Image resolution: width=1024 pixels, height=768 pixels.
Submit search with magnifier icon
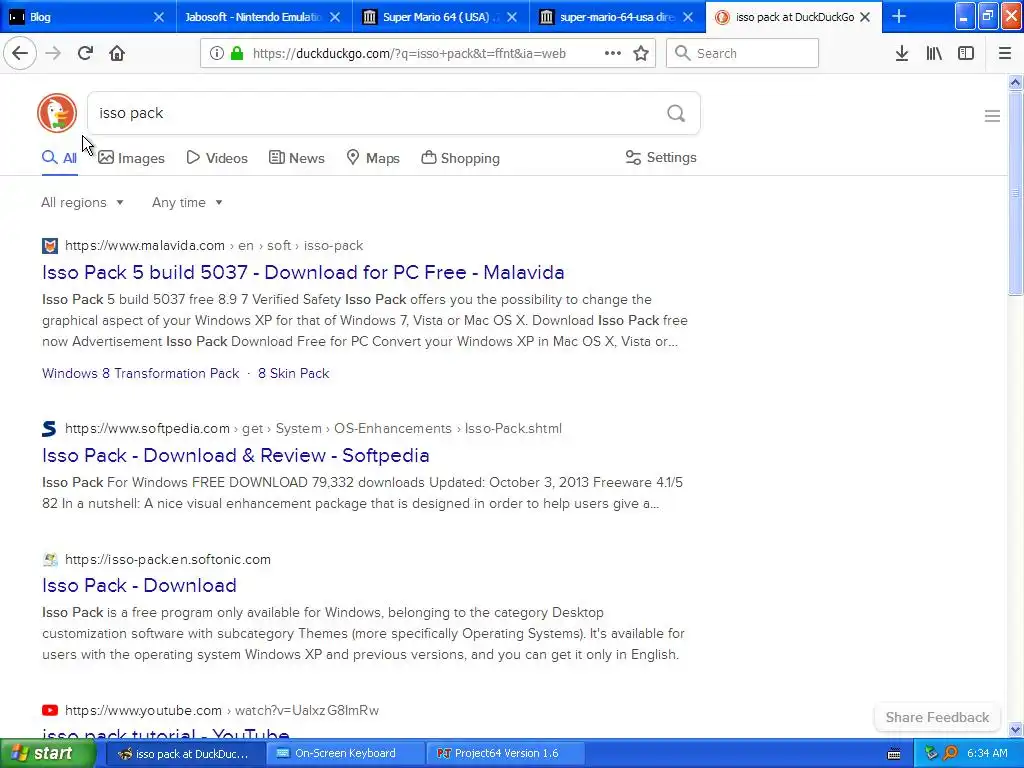point(676,114)
